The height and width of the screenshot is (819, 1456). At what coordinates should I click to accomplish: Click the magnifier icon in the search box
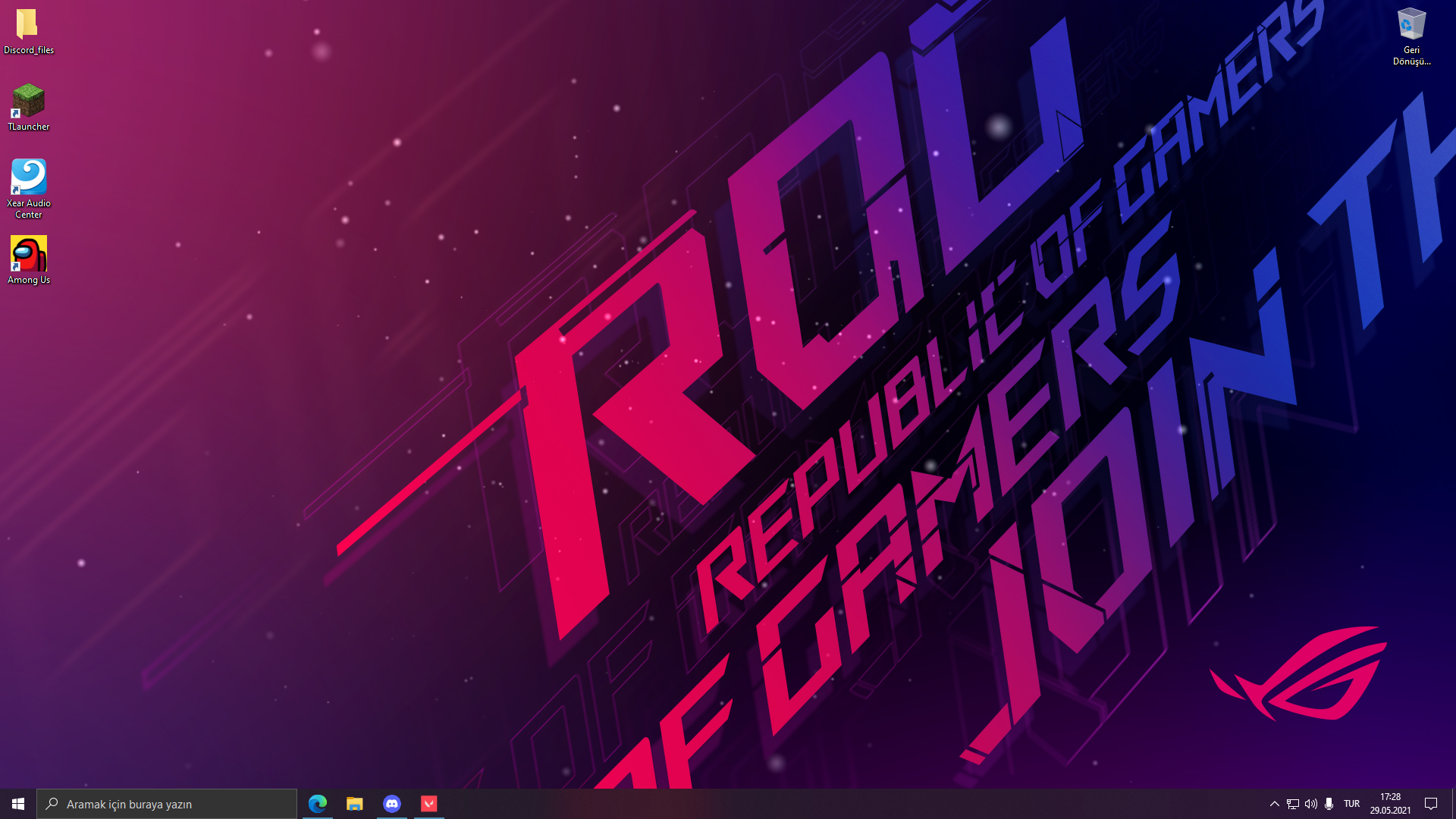(52, 804)
